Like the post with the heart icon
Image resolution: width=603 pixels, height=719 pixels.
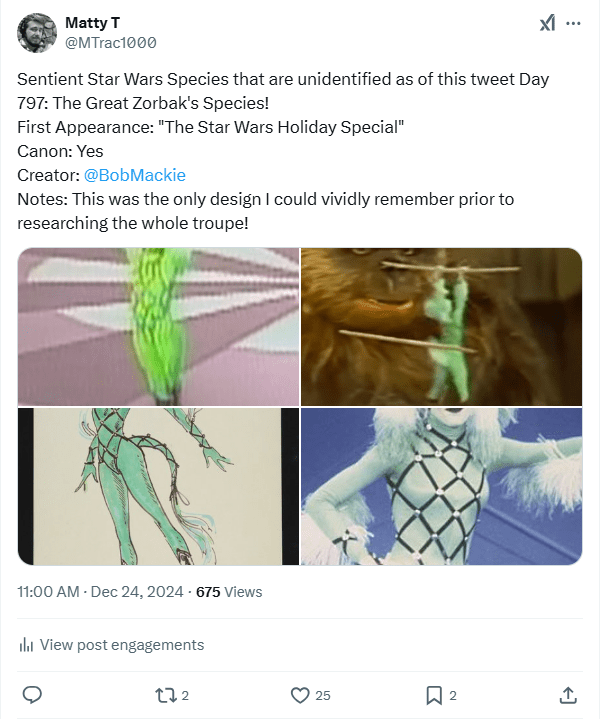(x=299, y=694)
